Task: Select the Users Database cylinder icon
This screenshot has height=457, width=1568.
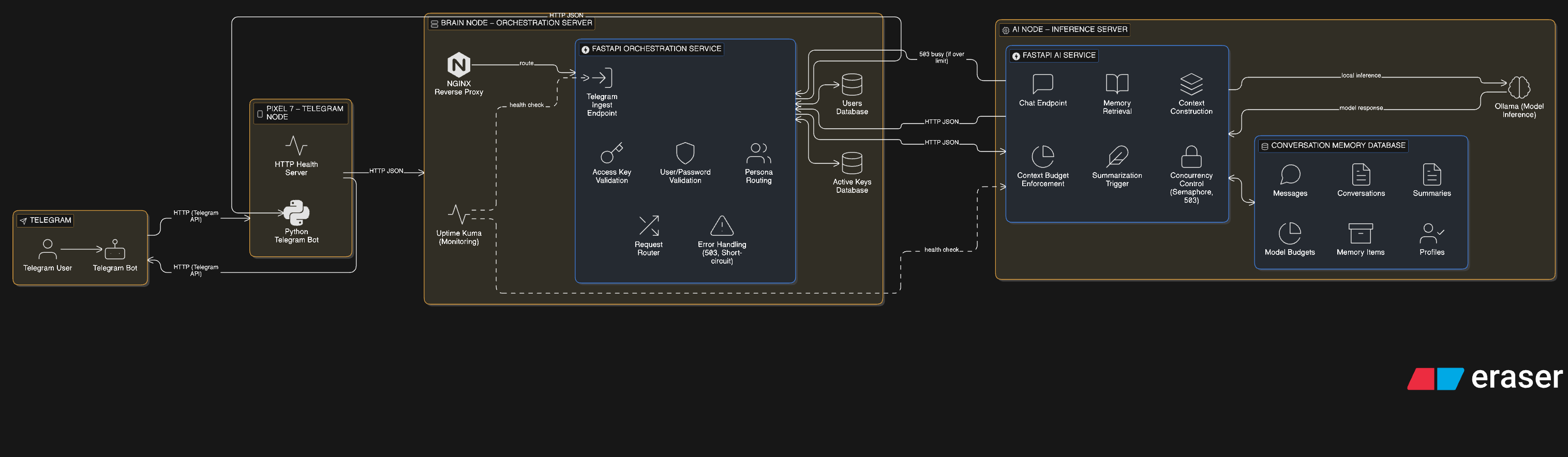Action: (x=852, y=85)
